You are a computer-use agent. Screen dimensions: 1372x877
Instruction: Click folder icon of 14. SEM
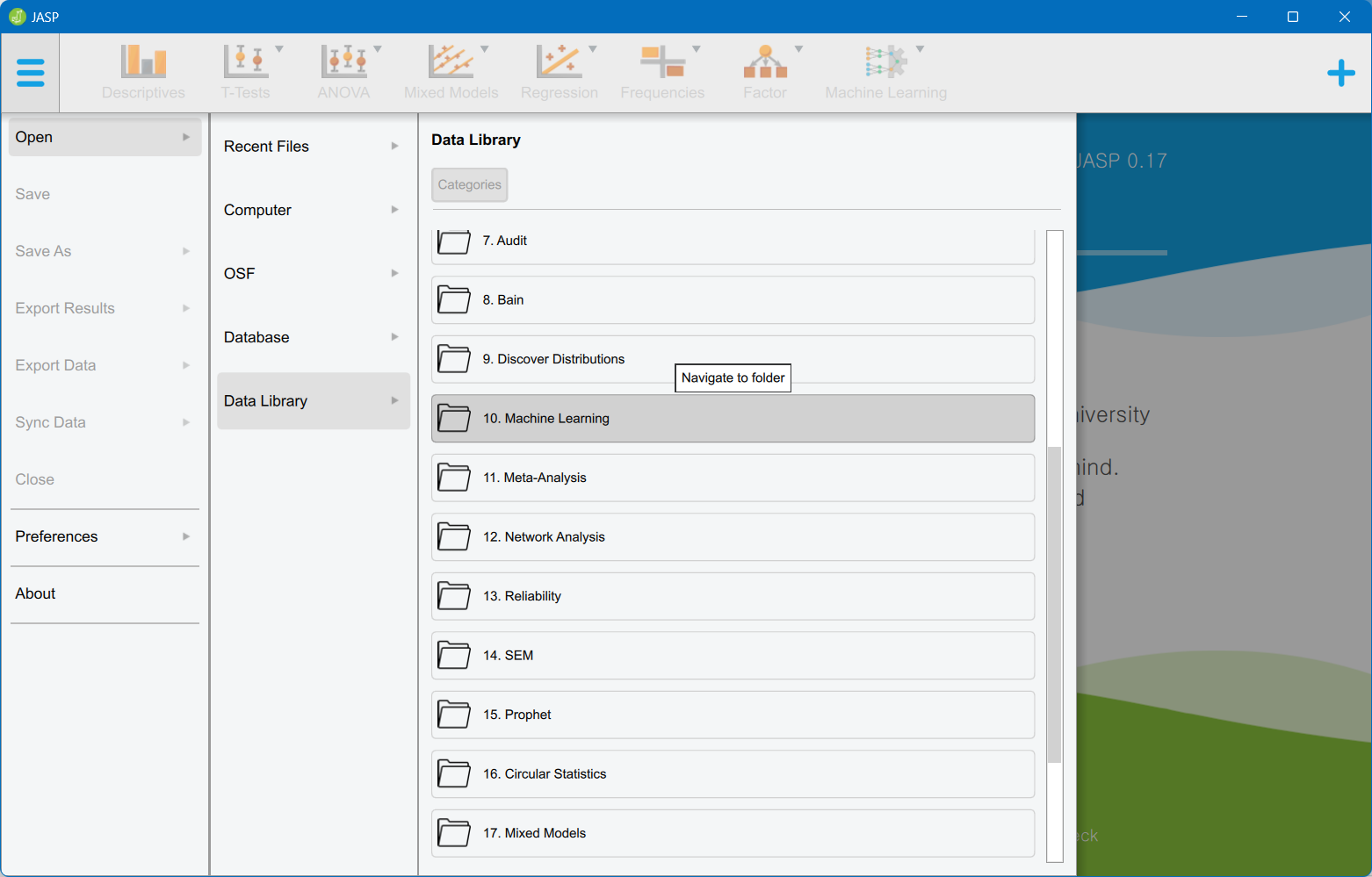pos(454,656)
